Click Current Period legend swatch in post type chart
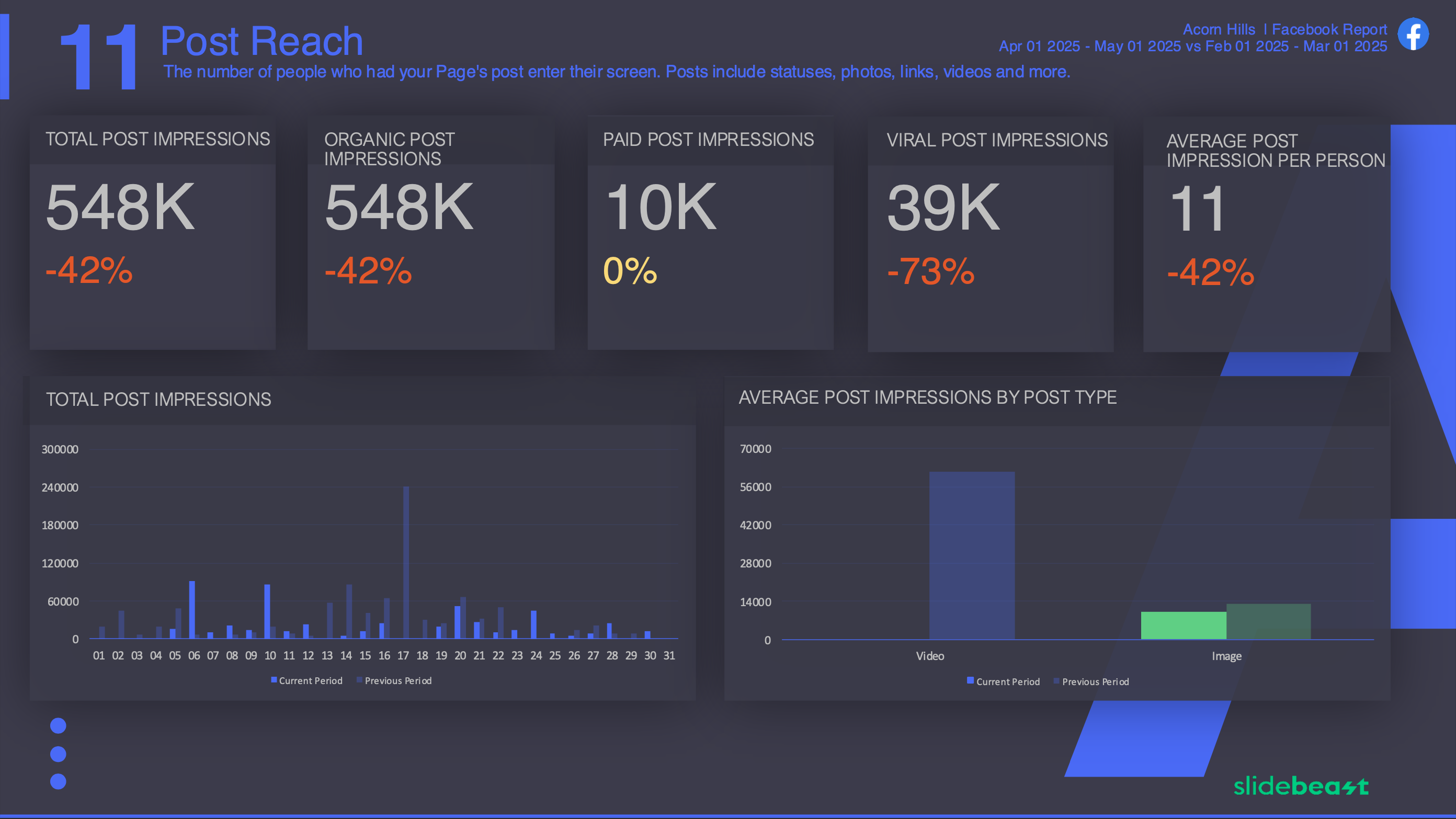 (971, 680)
